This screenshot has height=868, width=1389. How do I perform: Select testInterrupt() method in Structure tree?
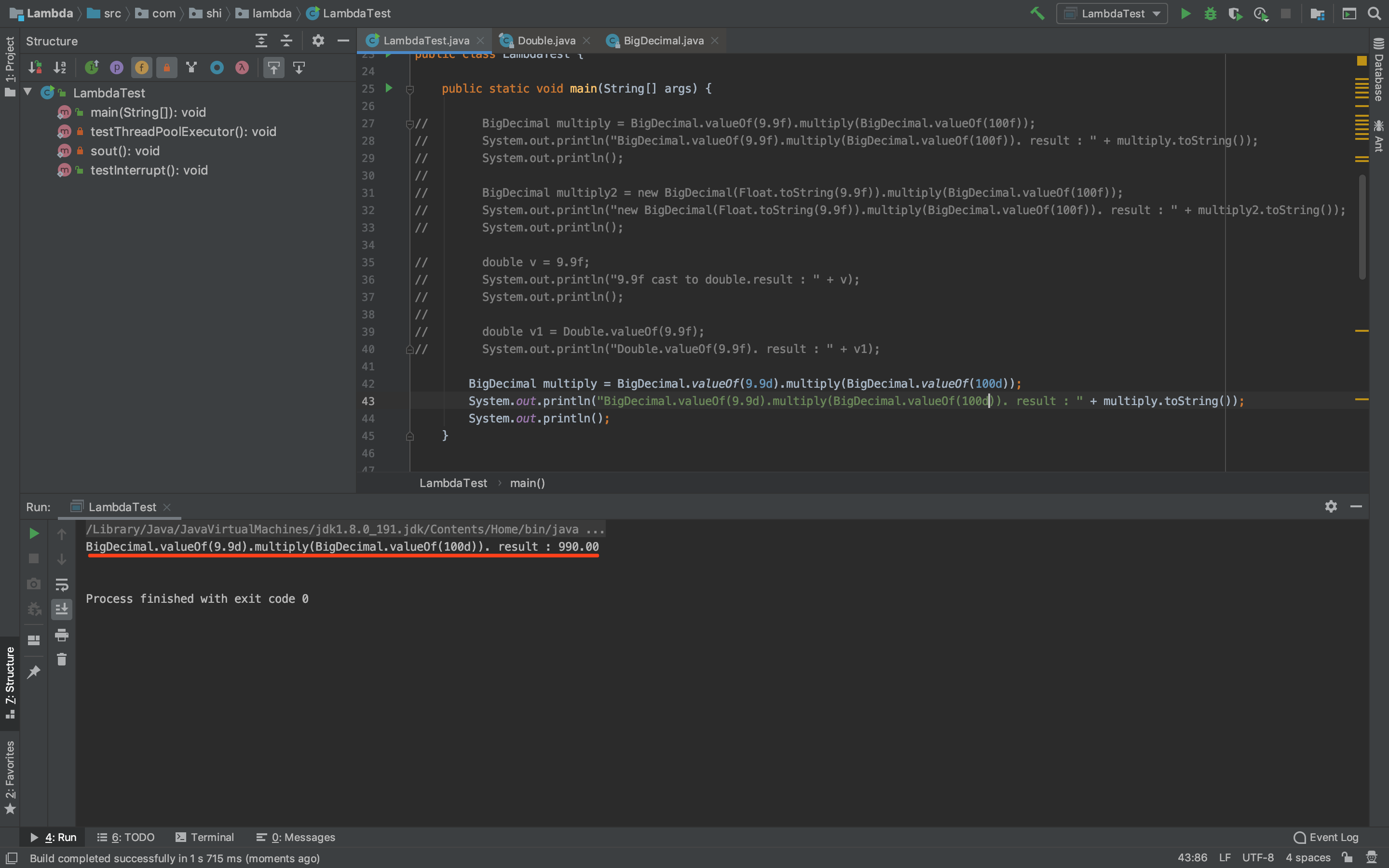coord(149,170)
